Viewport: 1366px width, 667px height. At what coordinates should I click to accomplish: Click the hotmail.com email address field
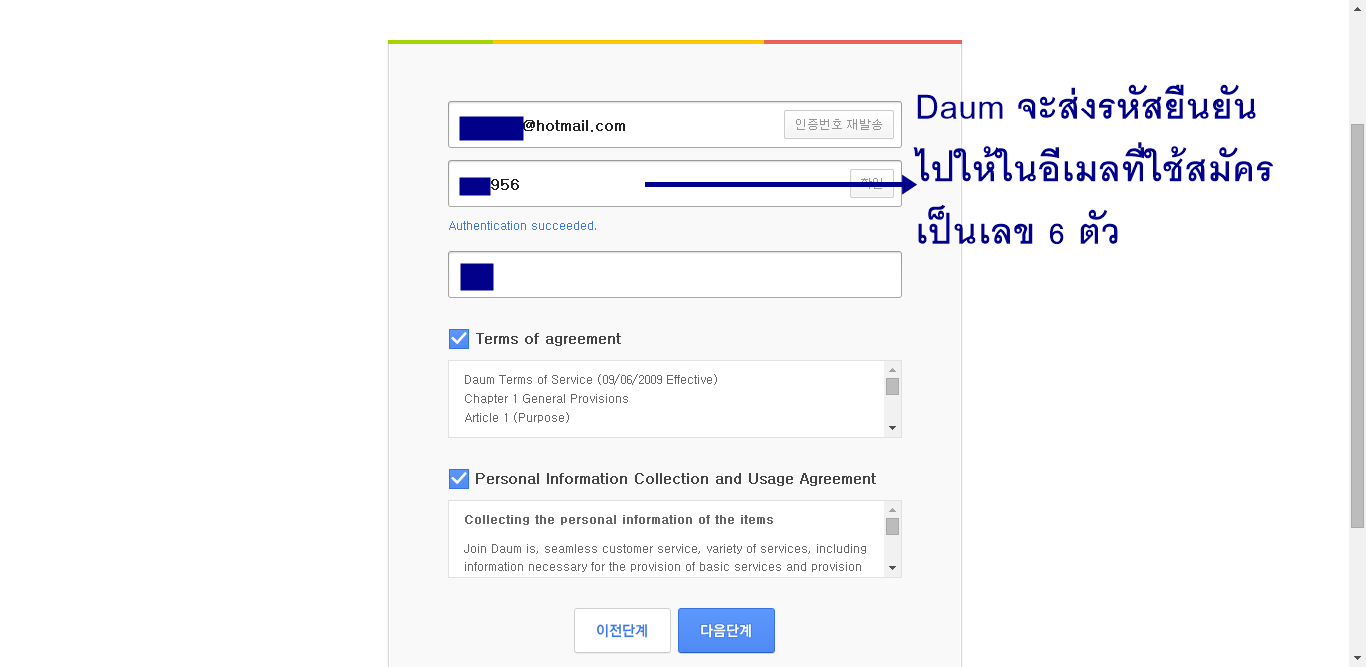tap(650, 126)
